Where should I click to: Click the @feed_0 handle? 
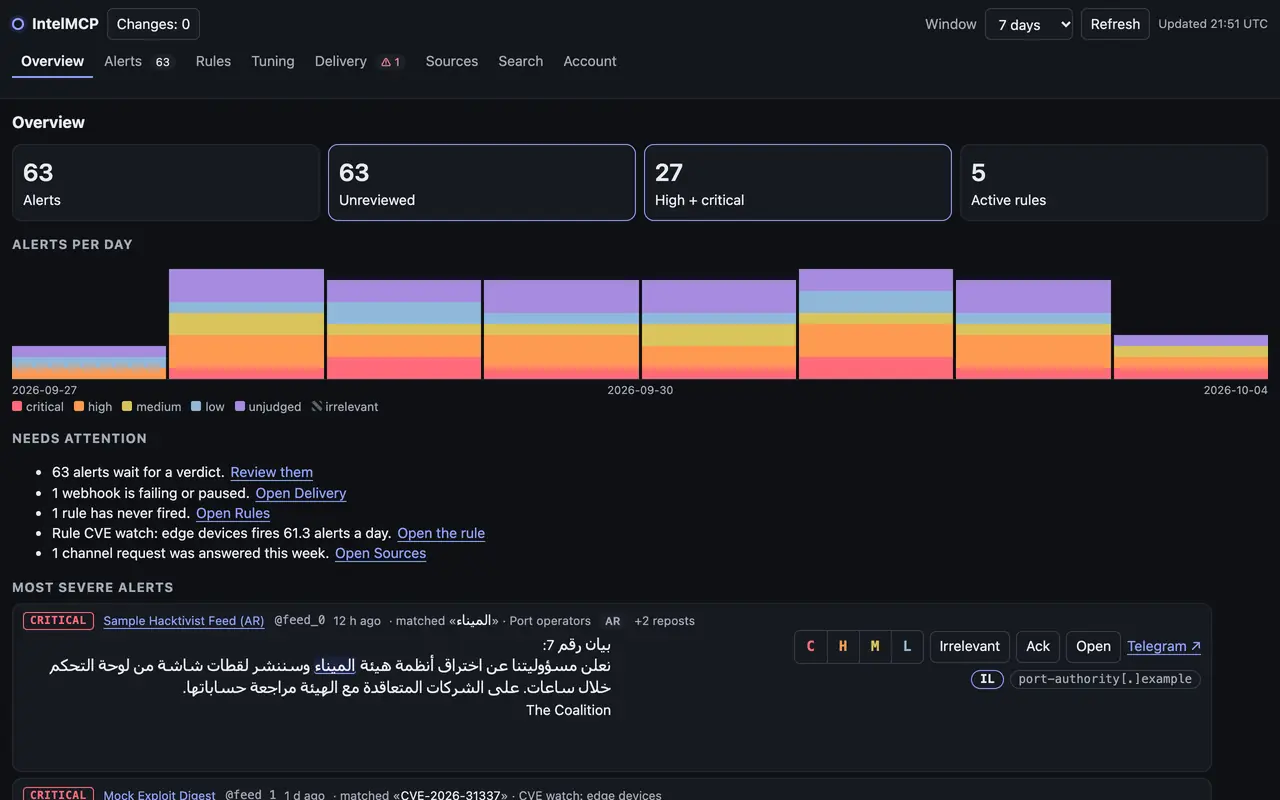300,621
